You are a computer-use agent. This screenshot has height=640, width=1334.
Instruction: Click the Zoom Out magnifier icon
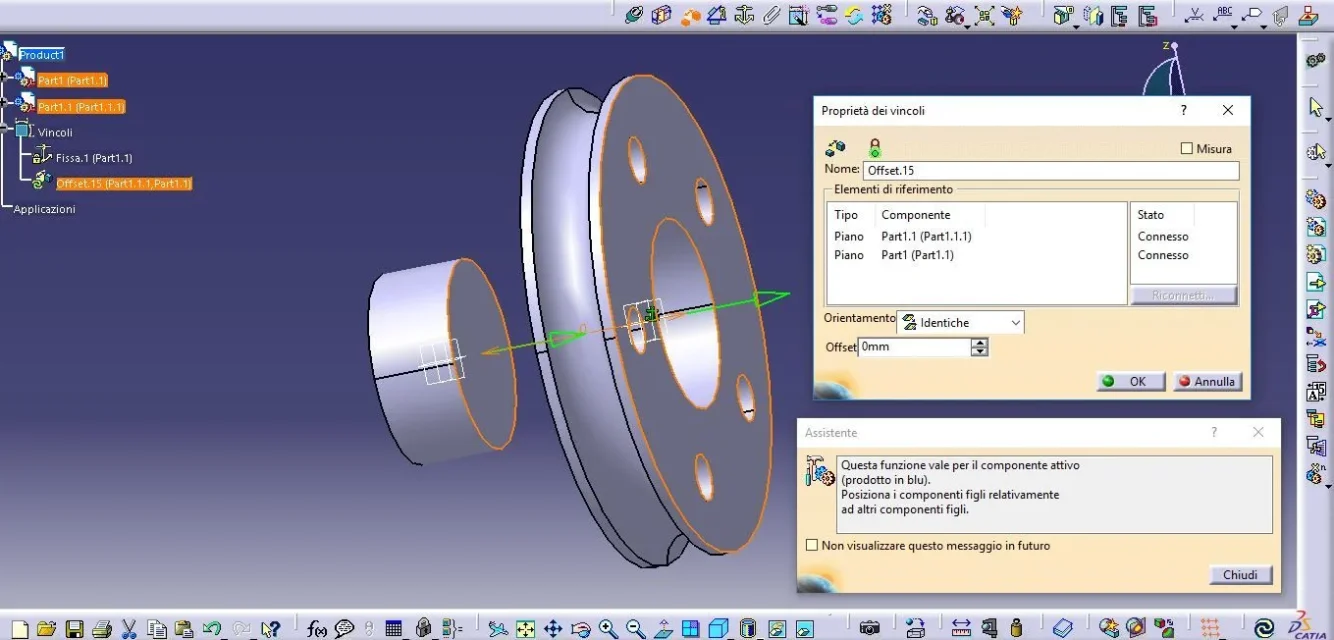click(x=635, y=628)
